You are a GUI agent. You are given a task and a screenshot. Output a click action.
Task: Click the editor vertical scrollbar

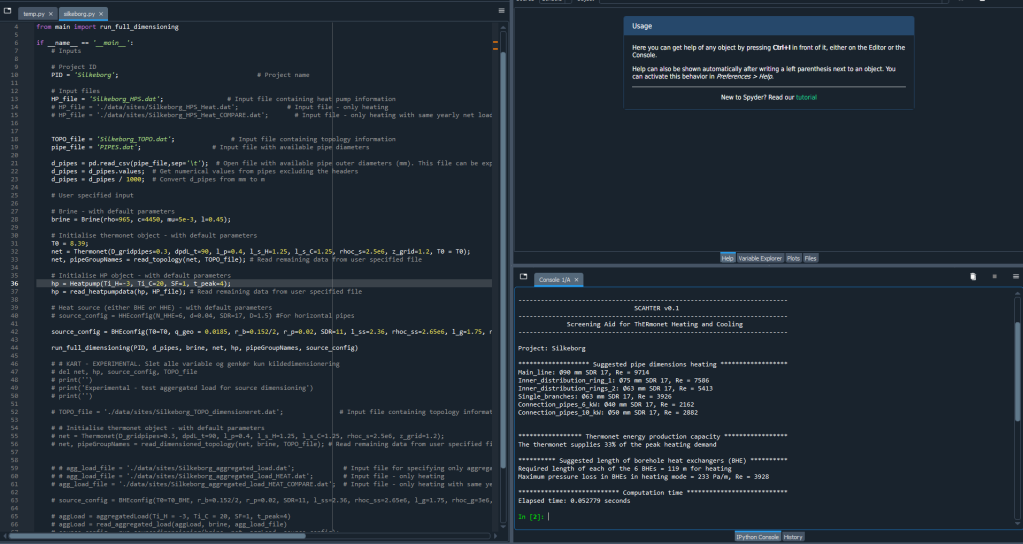[x=503, y=261]
